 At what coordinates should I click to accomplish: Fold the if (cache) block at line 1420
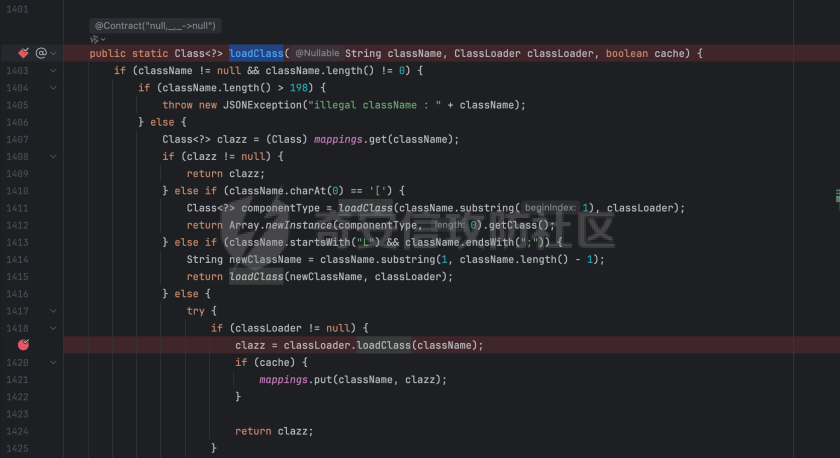click(x=54, y=362)
